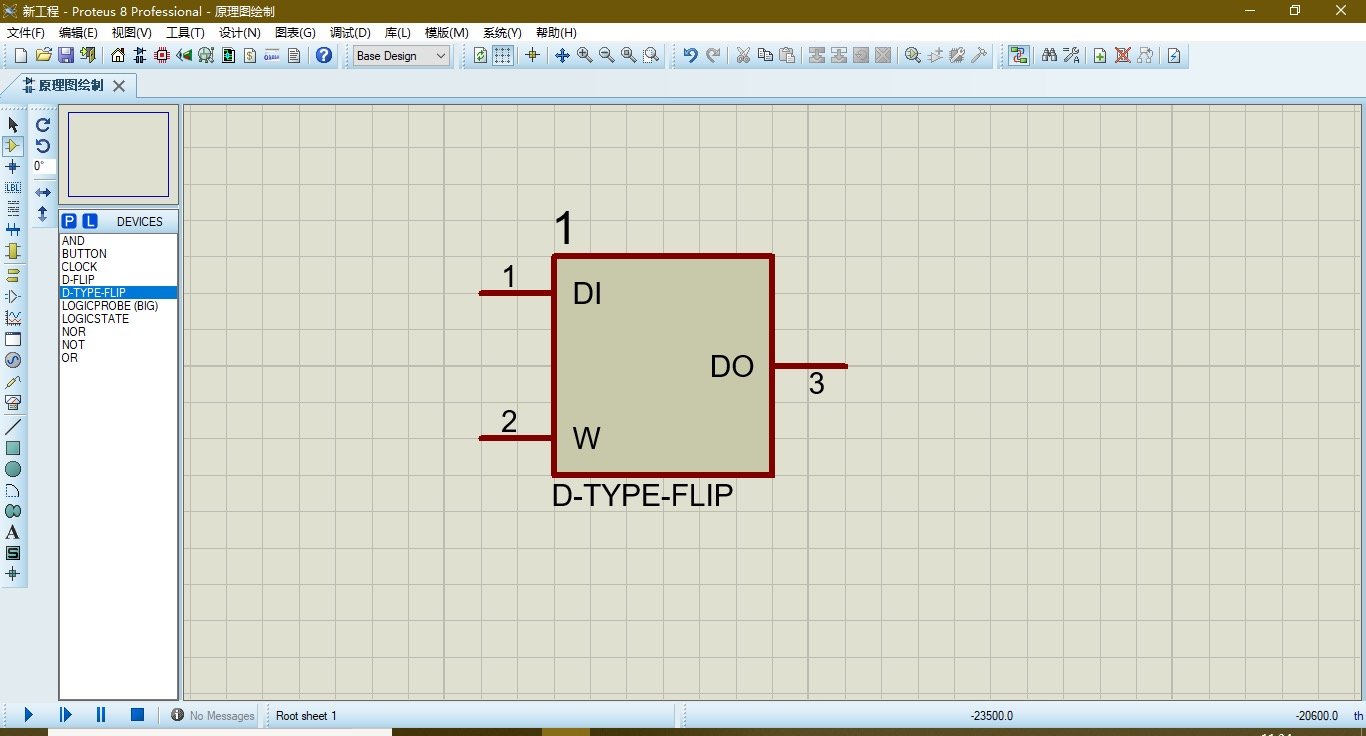Screen dimensions: 1366x736
Task: Select Wire Label Mode LBL tool
Action: click(x=13, y=188)
